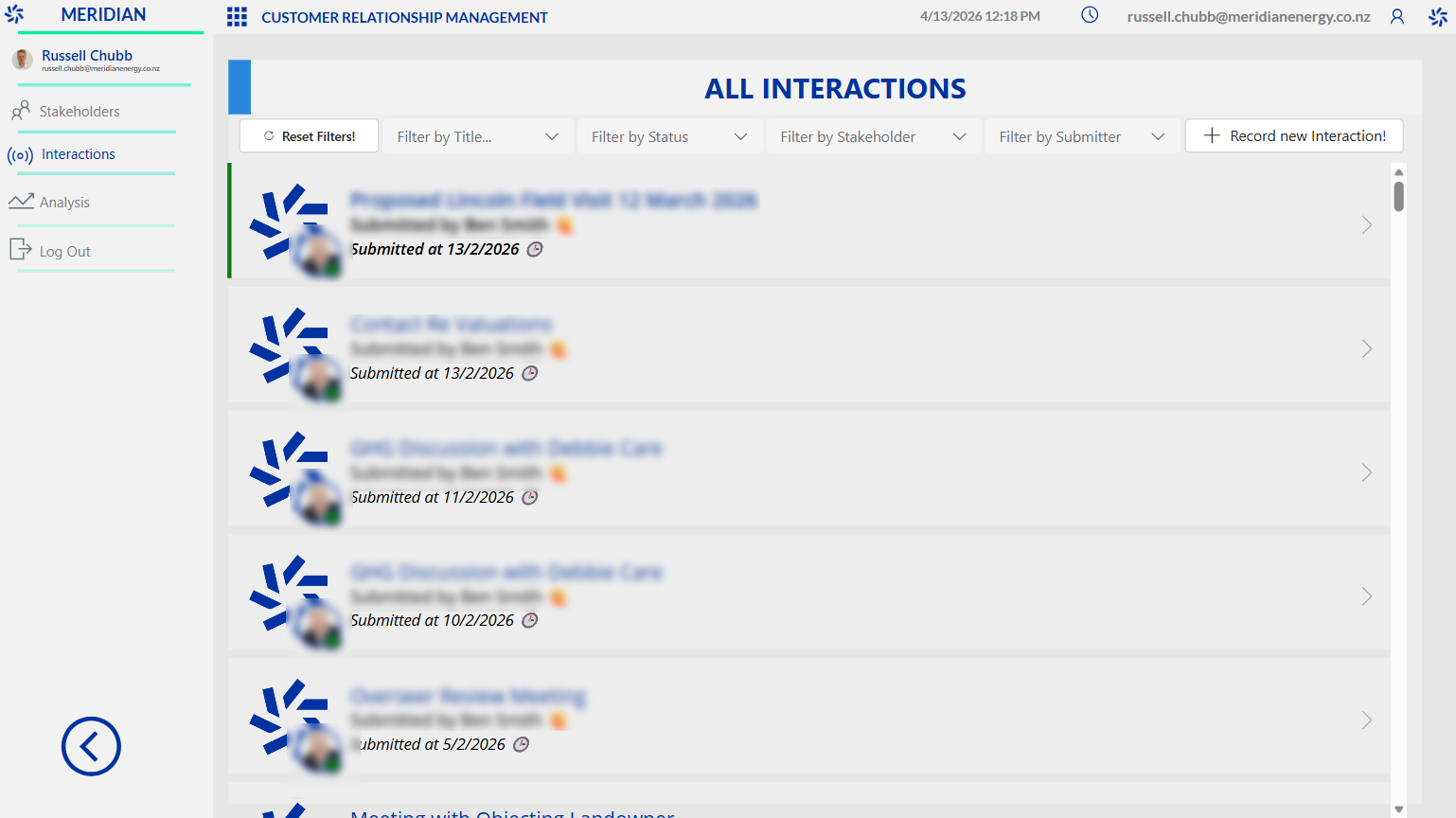Screen dimensions: 1456x818
Task: Click the submitter avatar on the Contact Re Valuations row
Action: click(x=317, y=378)
